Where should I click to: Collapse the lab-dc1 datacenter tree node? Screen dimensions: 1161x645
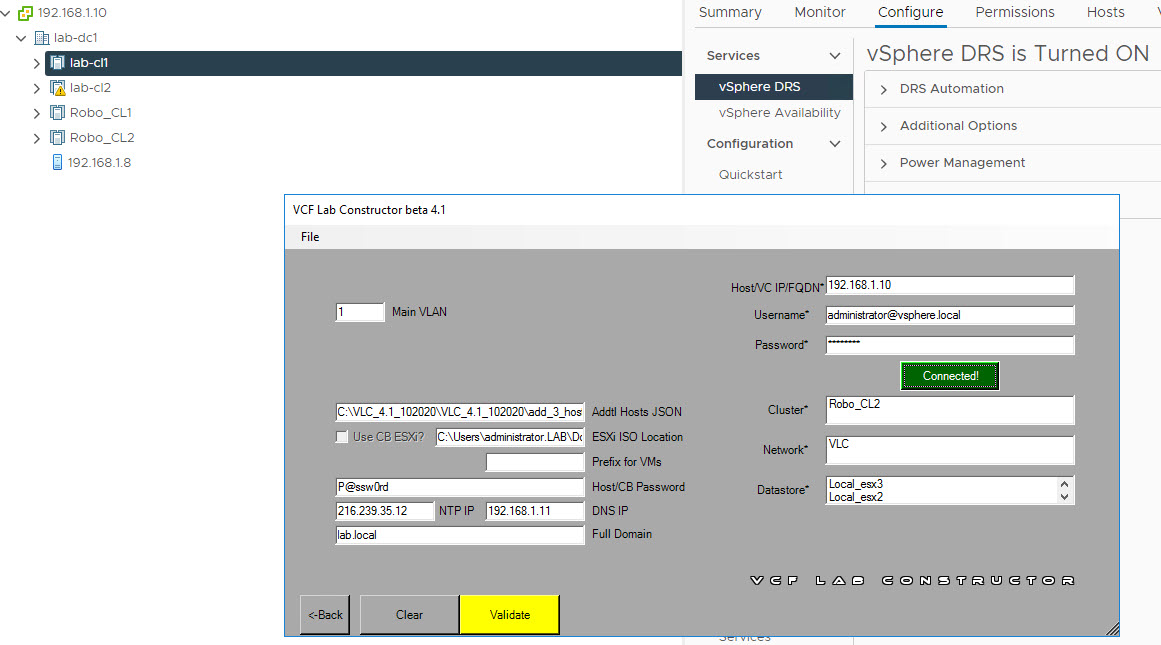pos(21,38)
